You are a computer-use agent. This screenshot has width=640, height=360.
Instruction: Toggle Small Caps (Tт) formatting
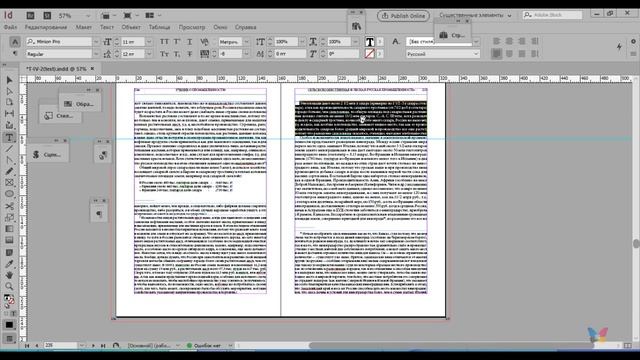(164, 54)
